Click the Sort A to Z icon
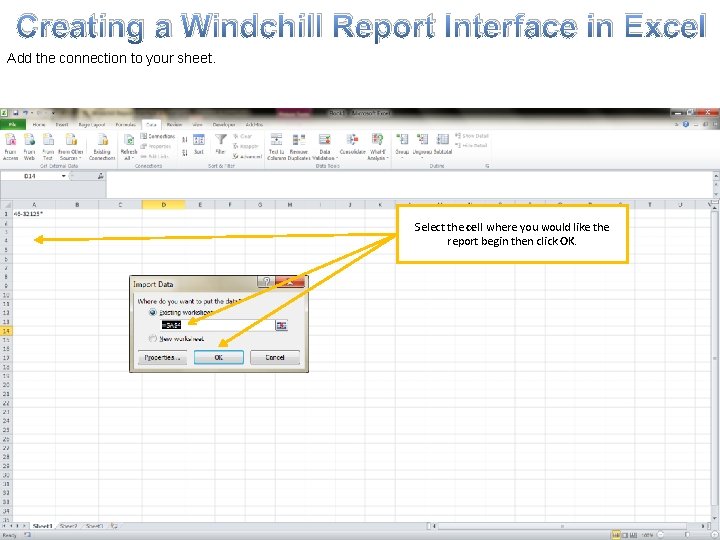720x540 pixels. coord(185,140)
